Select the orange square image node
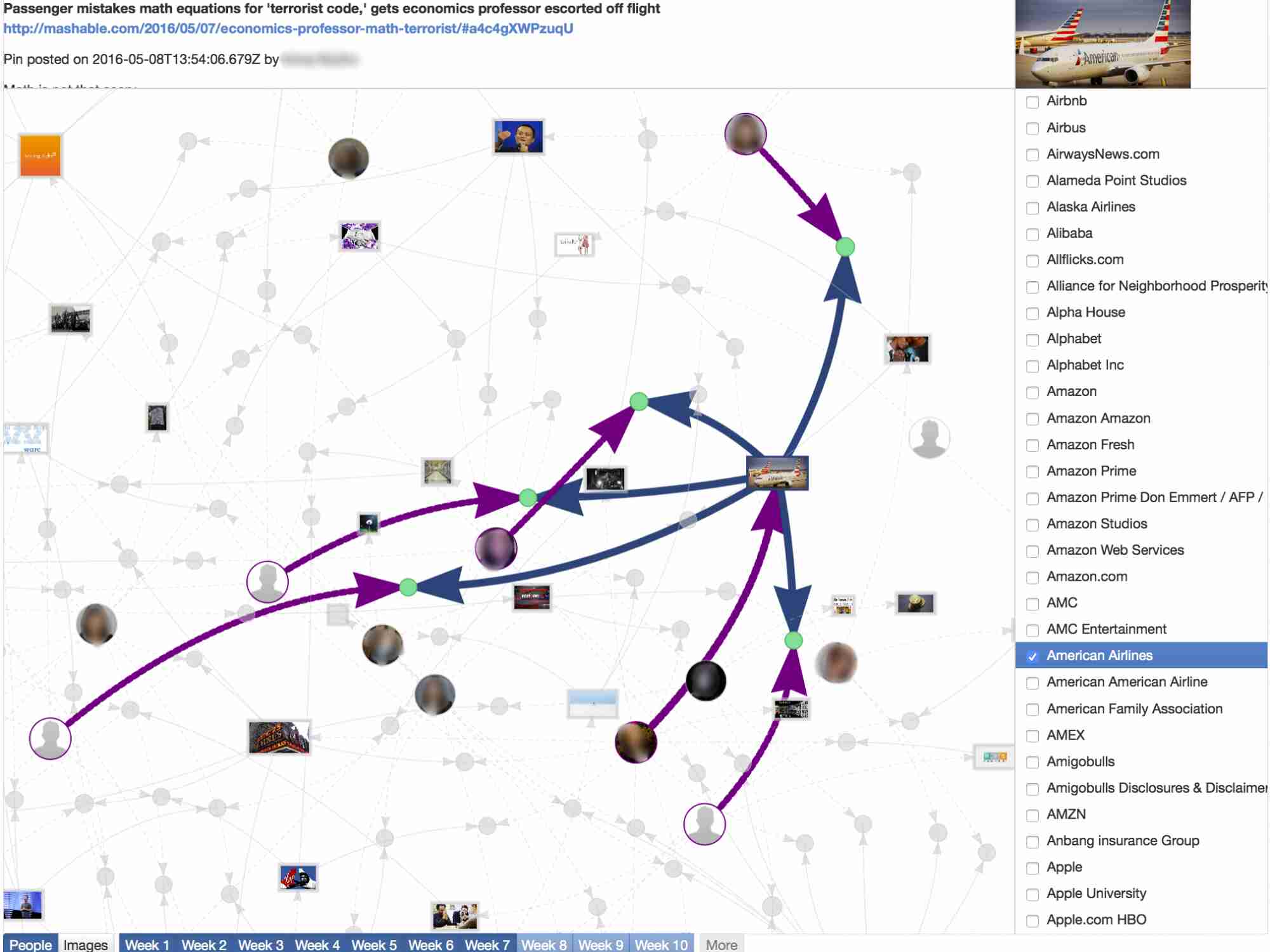Viewport: 1270px width, 952px height. 40,155
